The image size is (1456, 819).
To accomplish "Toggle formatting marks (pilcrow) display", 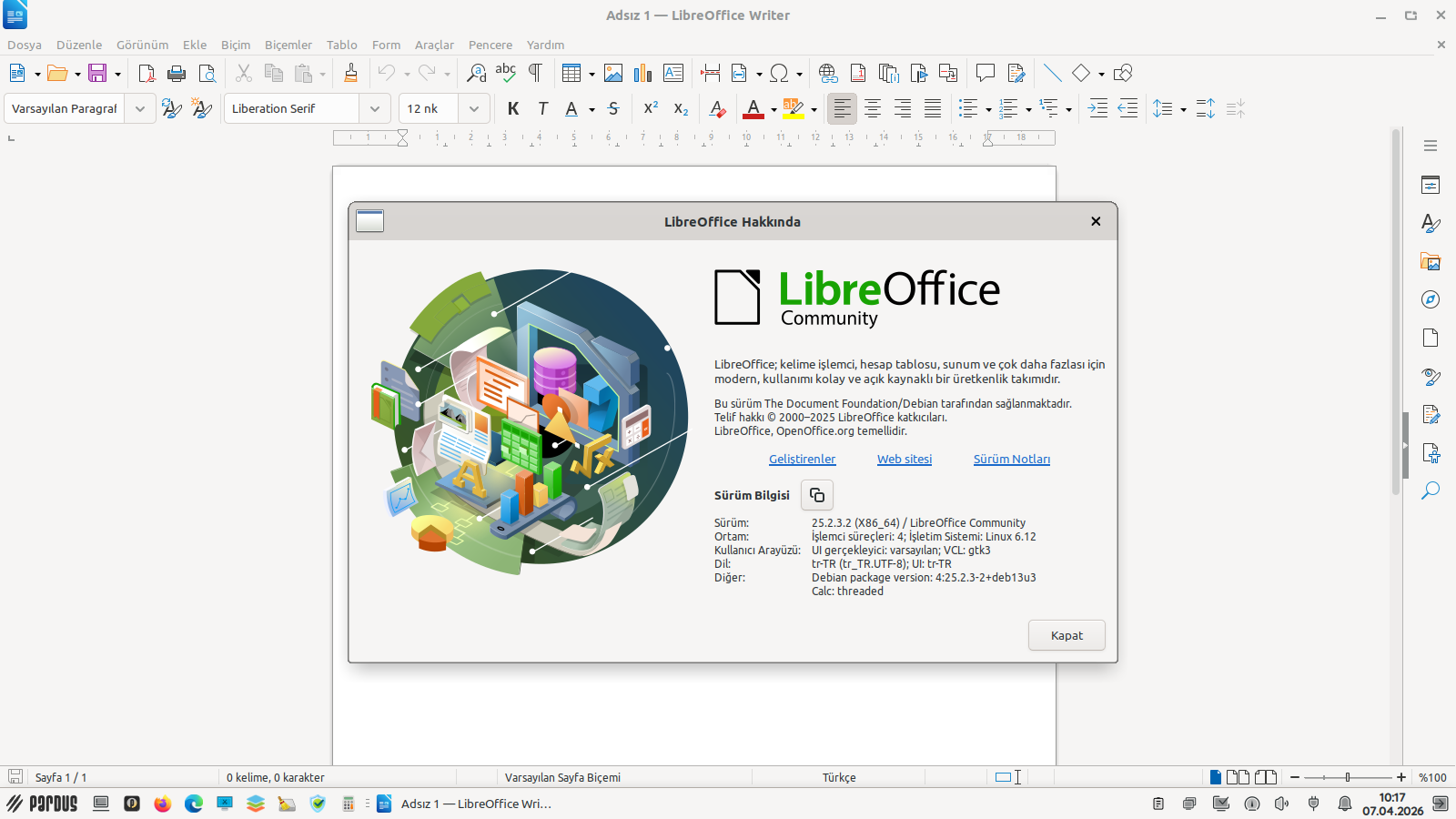I will [x=535, y=74].
